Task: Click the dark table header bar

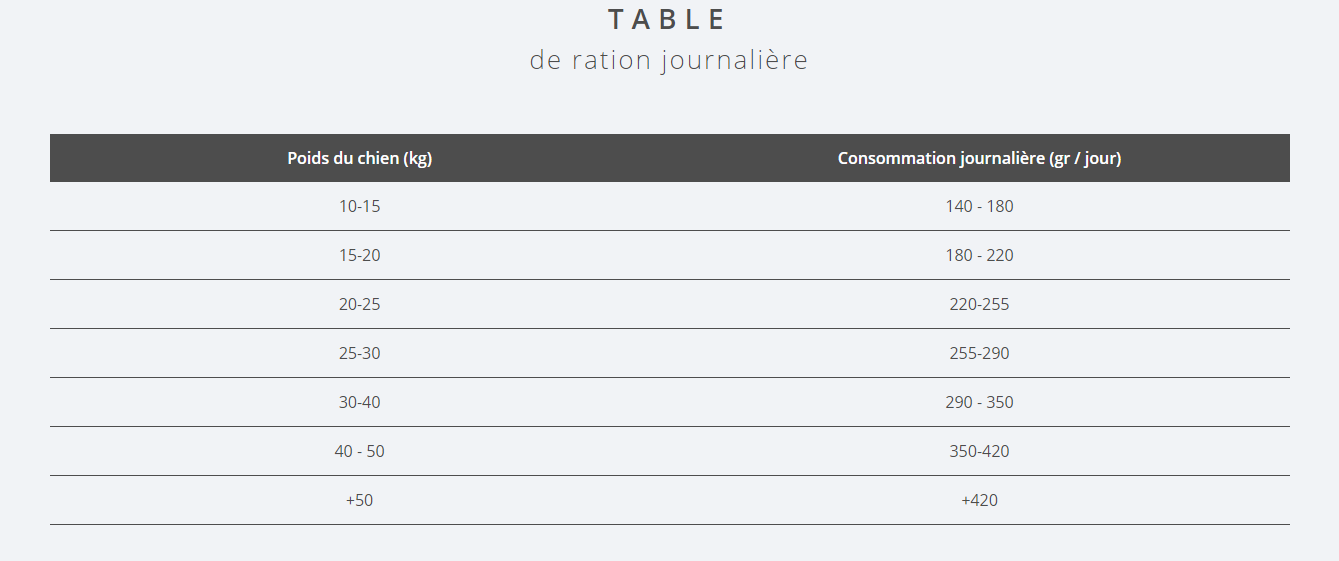Action: tap(670, 158)
